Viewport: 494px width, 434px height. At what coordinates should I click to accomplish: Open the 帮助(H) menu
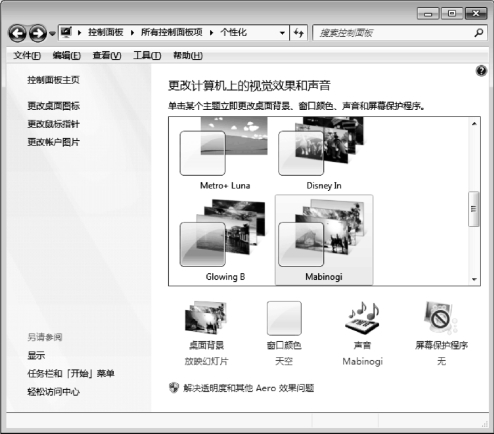[x=188, y=55]
